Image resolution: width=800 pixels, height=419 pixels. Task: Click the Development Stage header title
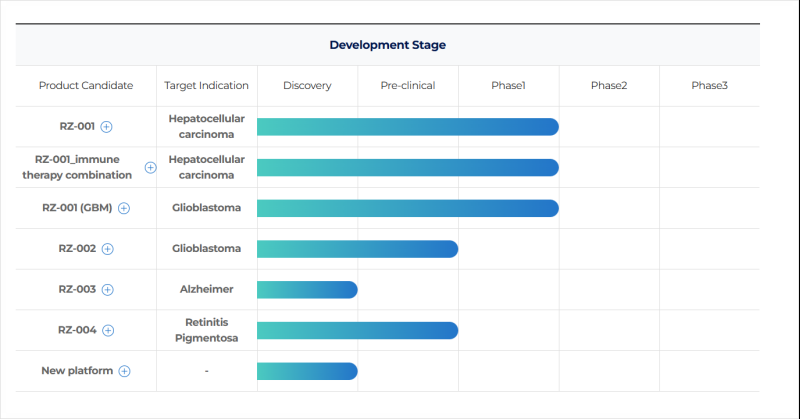point(388,45)
